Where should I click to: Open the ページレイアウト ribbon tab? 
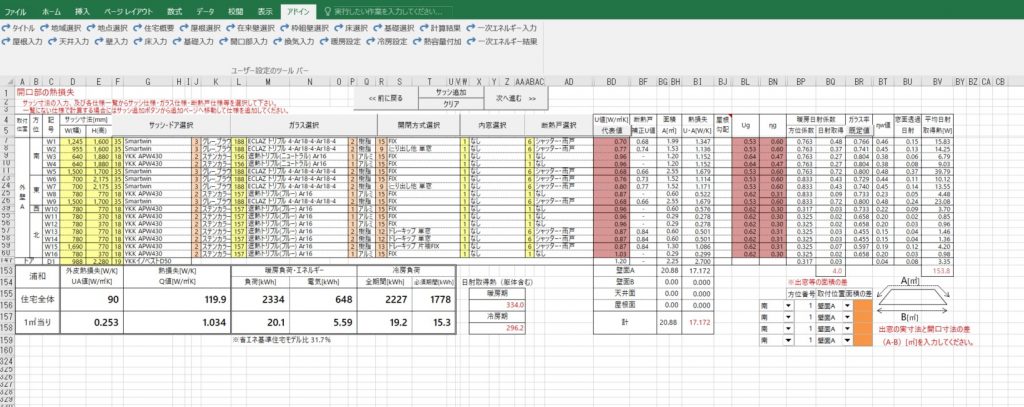(129, 9)
